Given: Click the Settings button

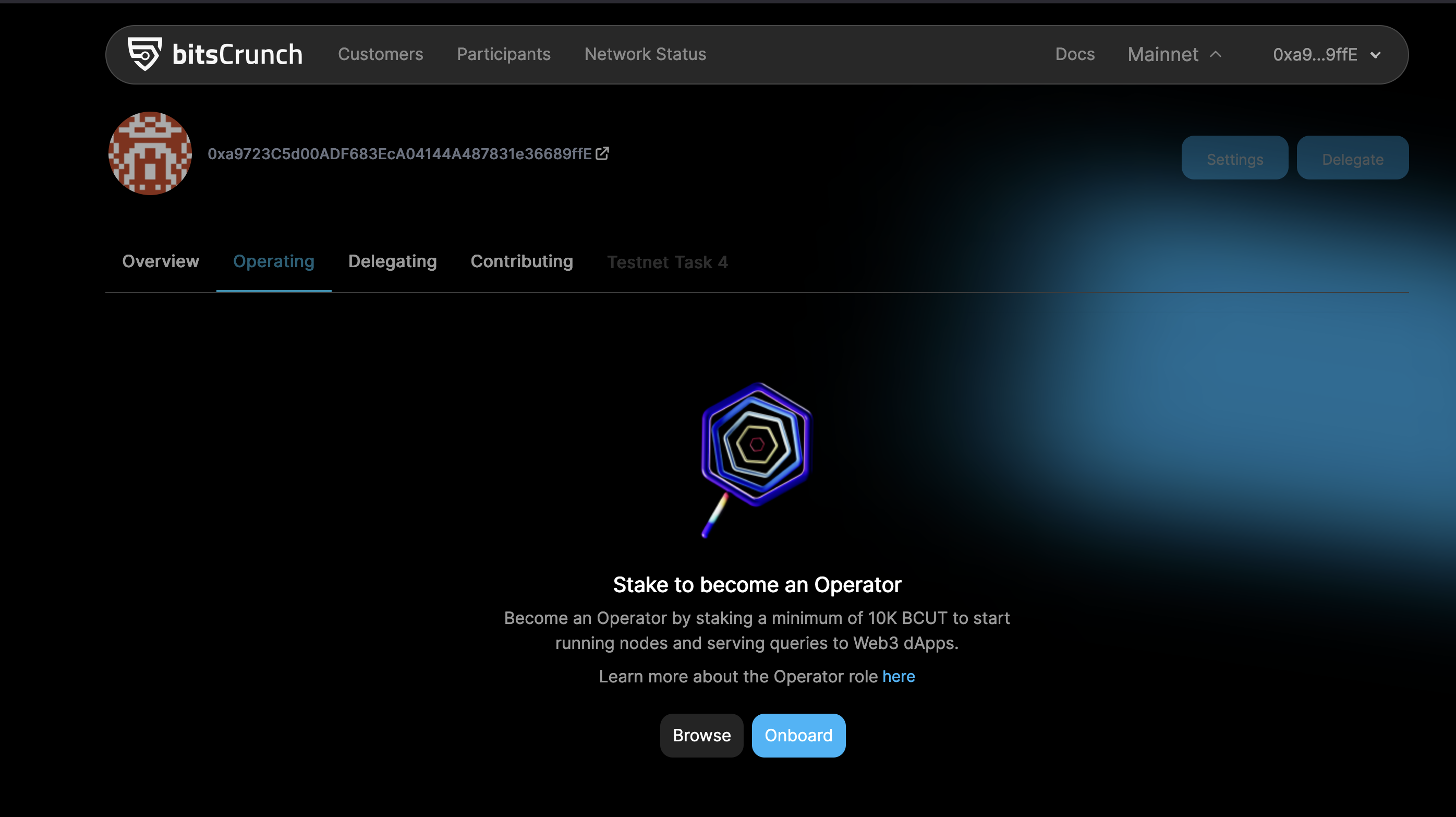Looking at the screenshot, I should point(1234,158).
